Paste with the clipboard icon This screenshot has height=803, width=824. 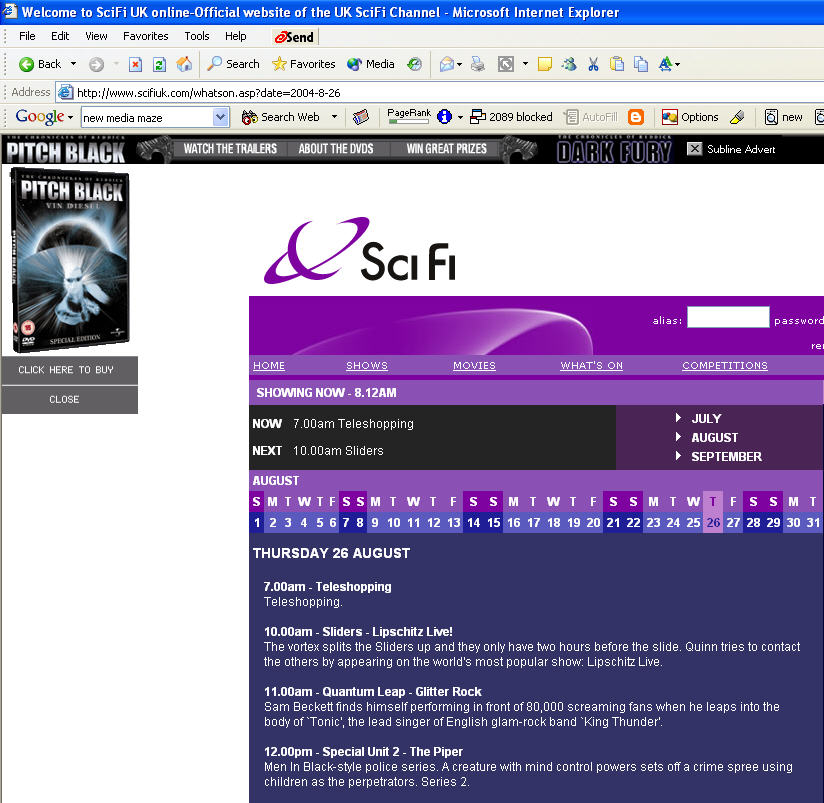(x=616, y=64)
